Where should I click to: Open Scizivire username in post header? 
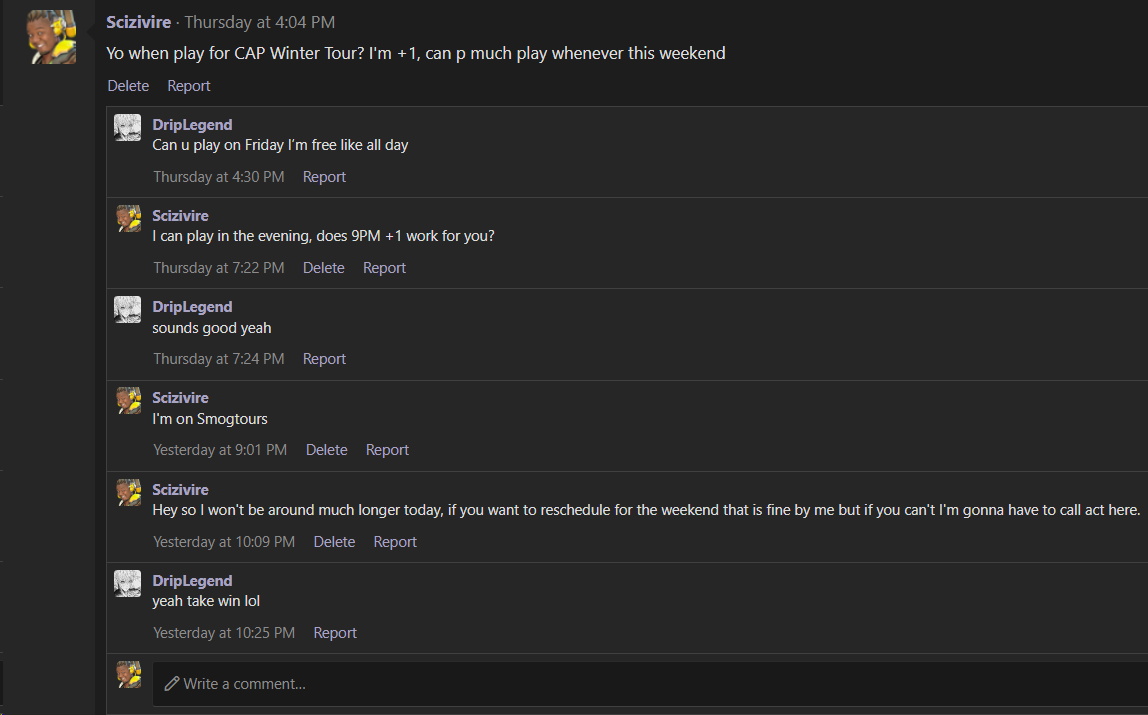pos(138,22)
